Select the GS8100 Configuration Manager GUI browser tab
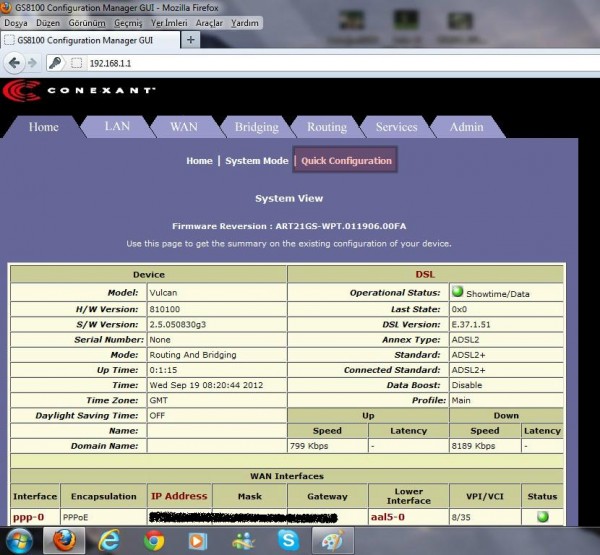This screenshot has height=555, width=600. coord(90,40)
